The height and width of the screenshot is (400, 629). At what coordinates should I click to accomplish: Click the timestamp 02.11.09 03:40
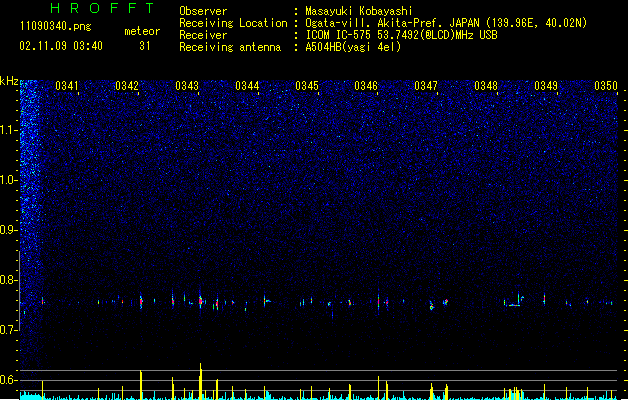pyautogui.click(x=61, y=46)
